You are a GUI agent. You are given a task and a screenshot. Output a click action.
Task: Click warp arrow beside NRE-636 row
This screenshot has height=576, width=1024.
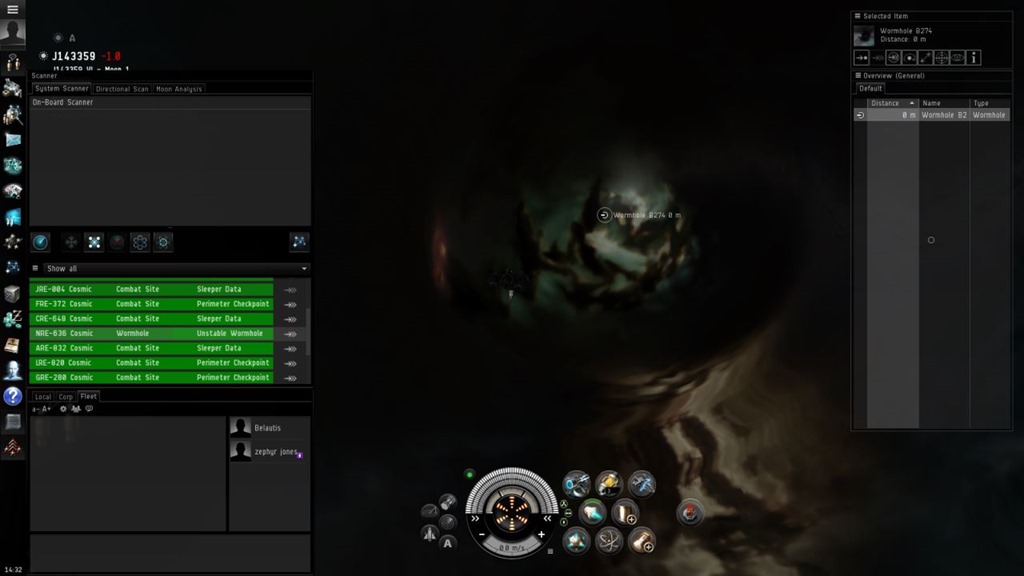pos(291,334)
